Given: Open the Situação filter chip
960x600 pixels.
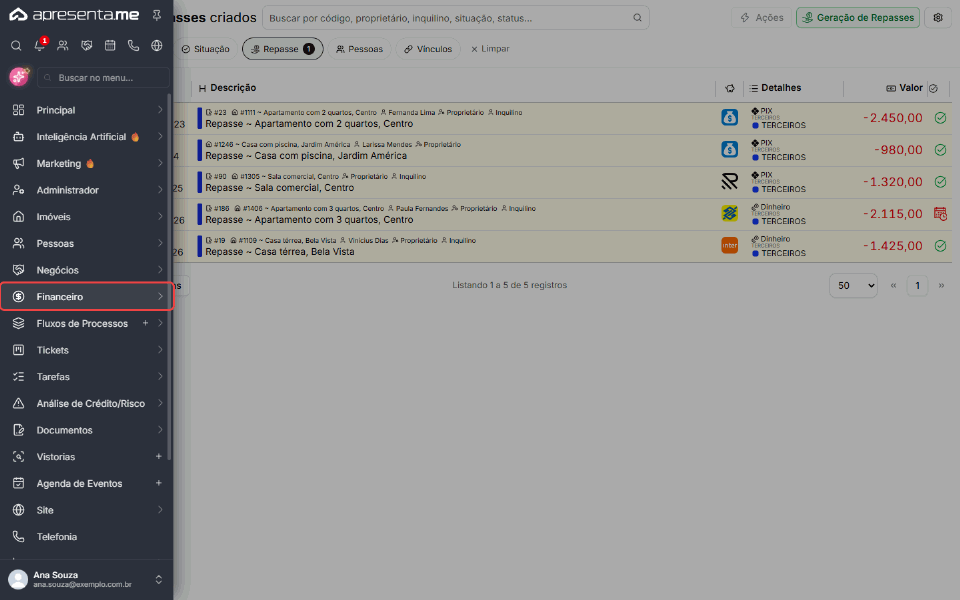Looking at the screenshot, I should [206, 49].
